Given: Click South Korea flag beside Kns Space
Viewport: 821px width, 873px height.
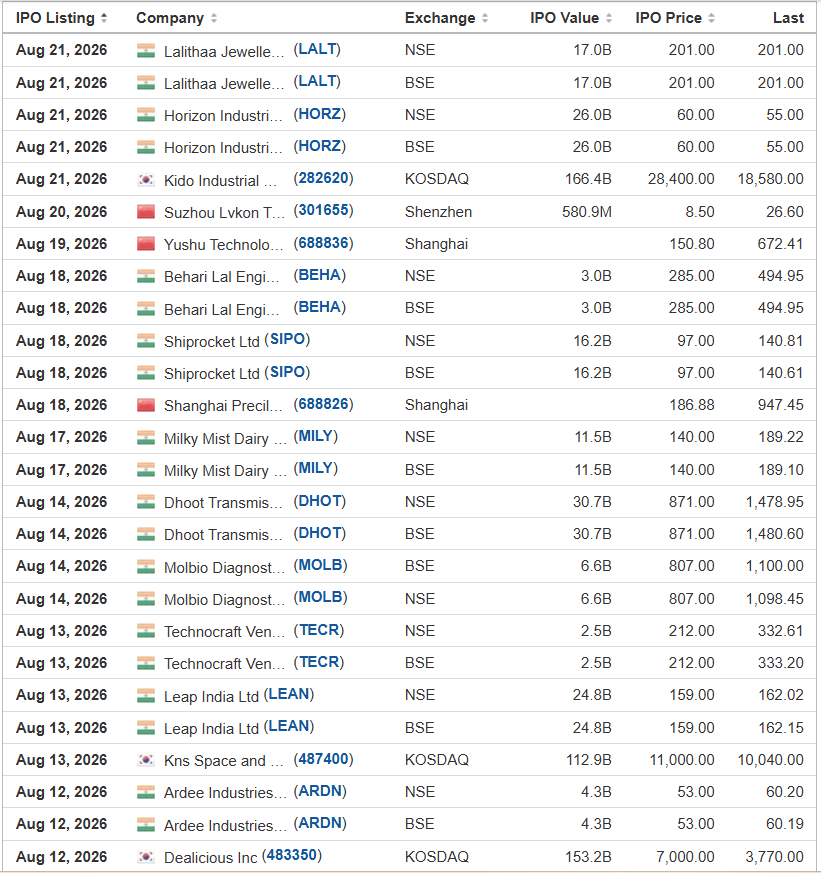Looking at the screenshot, I should click(146, 760).
